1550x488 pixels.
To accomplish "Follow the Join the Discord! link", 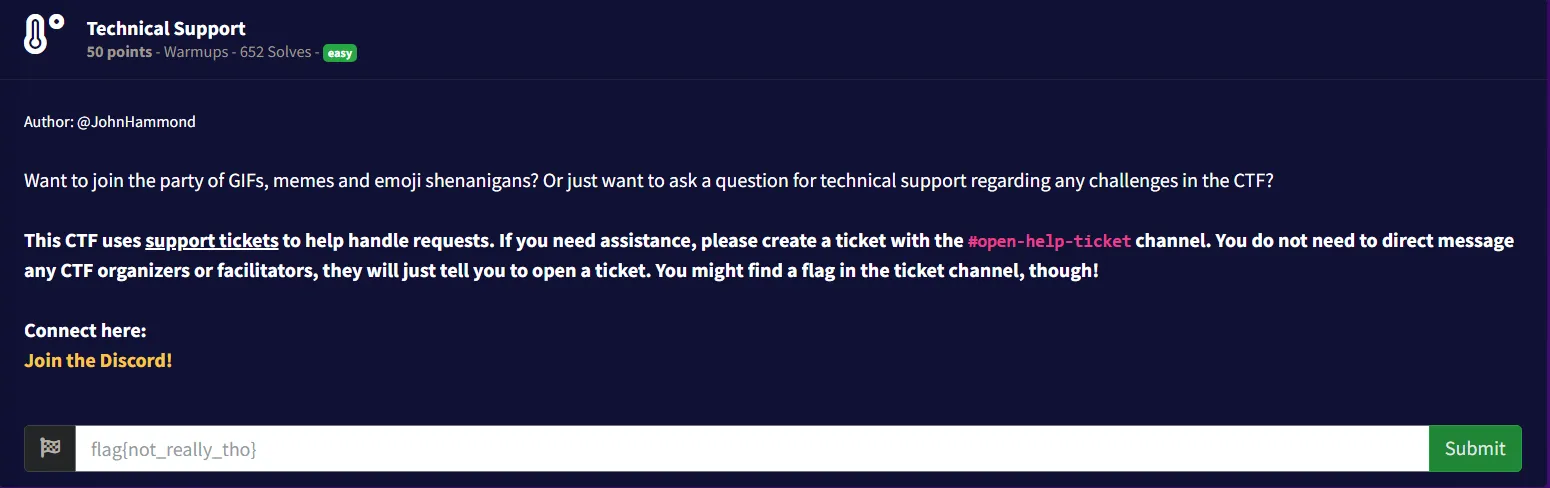I will pos(98,360).
